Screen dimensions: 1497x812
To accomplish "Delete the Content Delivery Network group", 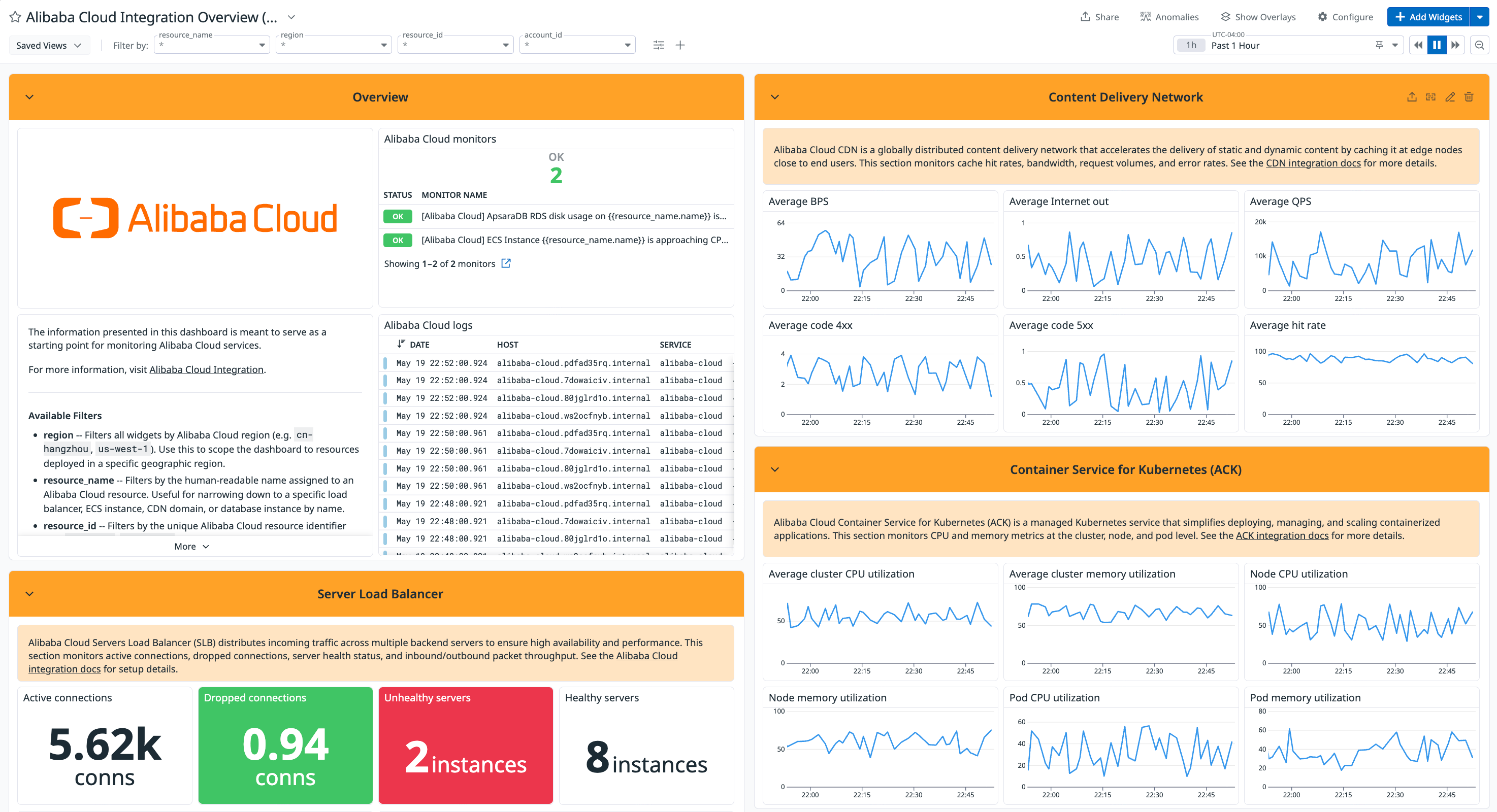I will pos(1469,97).
